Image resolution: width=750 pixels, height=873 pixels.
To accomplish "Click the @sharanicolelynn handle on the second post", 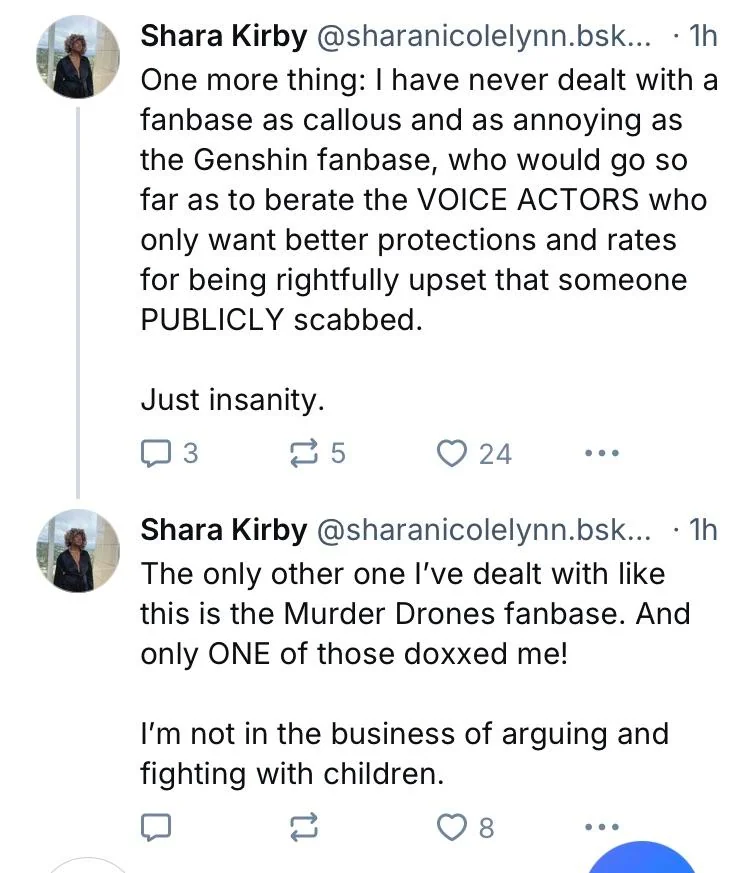I will [x=483, y=528].
